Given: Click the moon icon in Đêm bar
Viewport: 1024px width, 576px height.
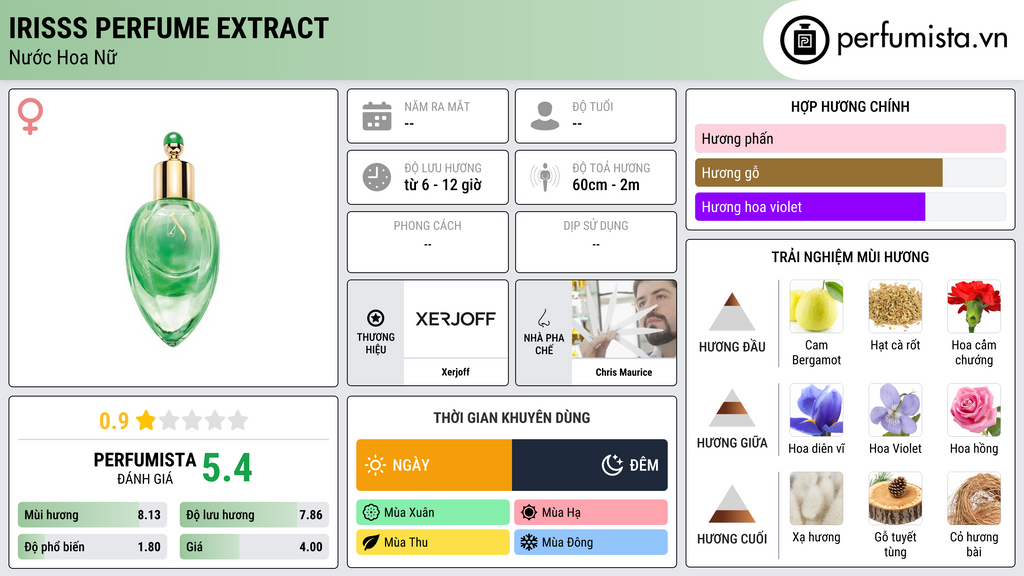Looking at the screenshot, I should (x=612, y=465).
